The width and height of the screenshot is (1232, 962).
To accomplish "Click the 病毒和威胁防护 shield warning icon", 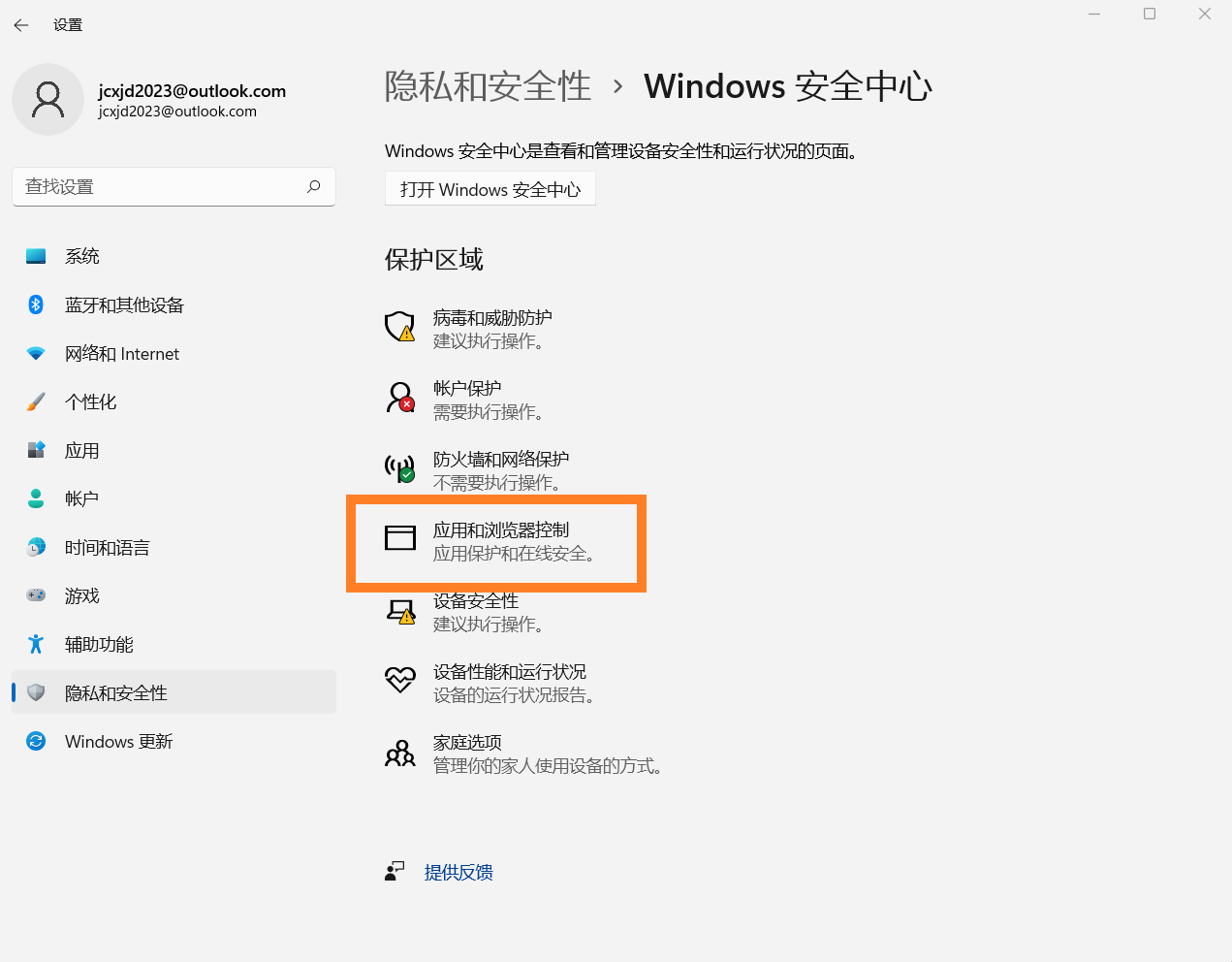I will pyautogui.click(x=400, y=327).
